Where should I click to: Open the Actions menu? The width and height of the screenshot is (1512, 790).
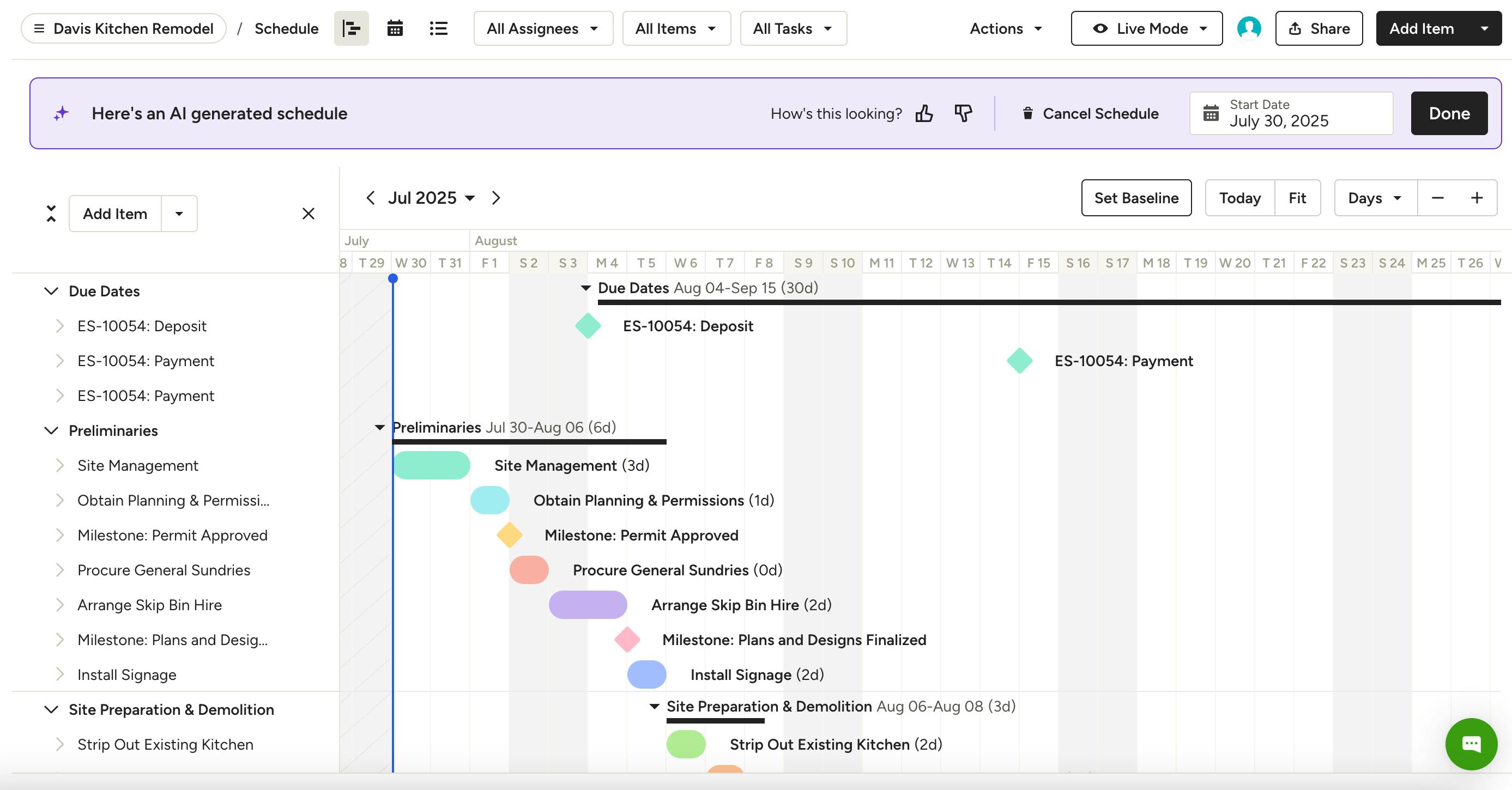(1006, 28)
